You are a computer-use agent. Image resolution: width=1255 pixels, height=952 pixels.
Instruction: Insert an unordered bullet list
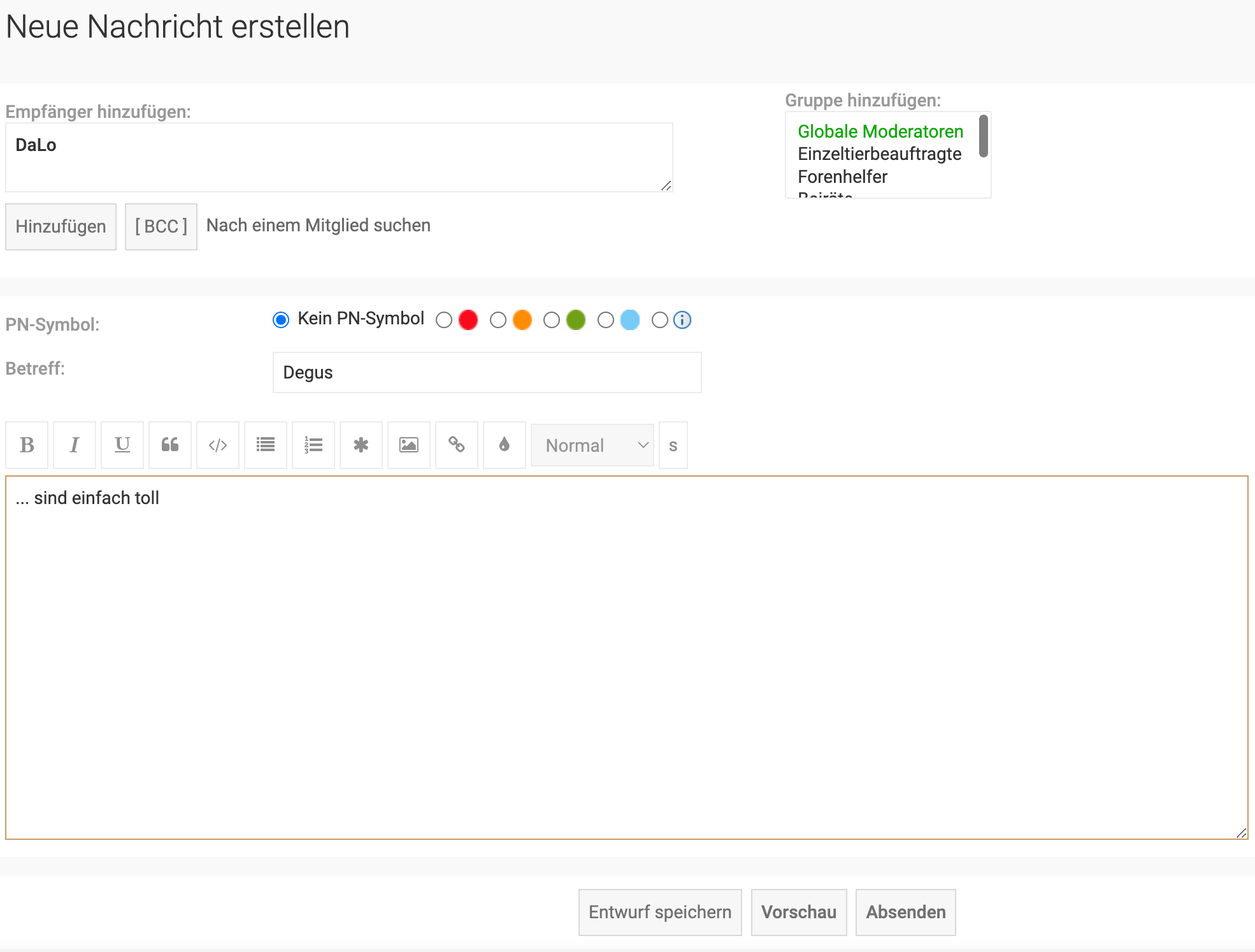266,445
